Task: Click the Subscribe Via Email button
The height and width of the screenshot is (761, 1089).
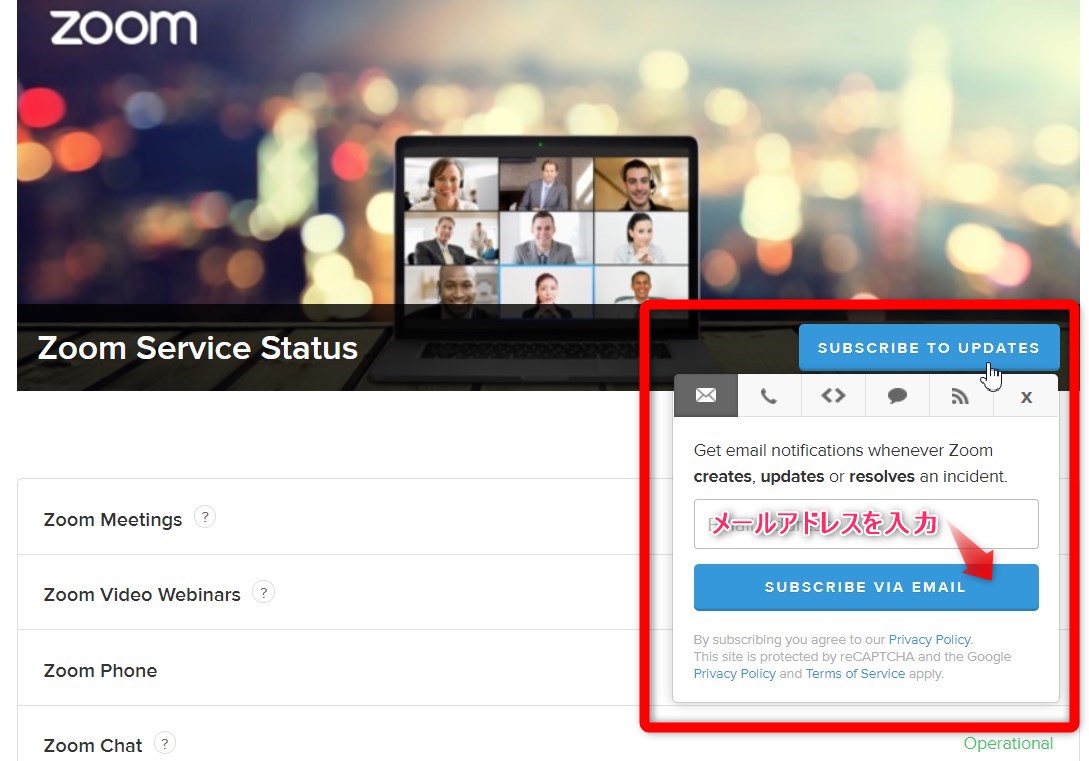Action: coord(866,587)
